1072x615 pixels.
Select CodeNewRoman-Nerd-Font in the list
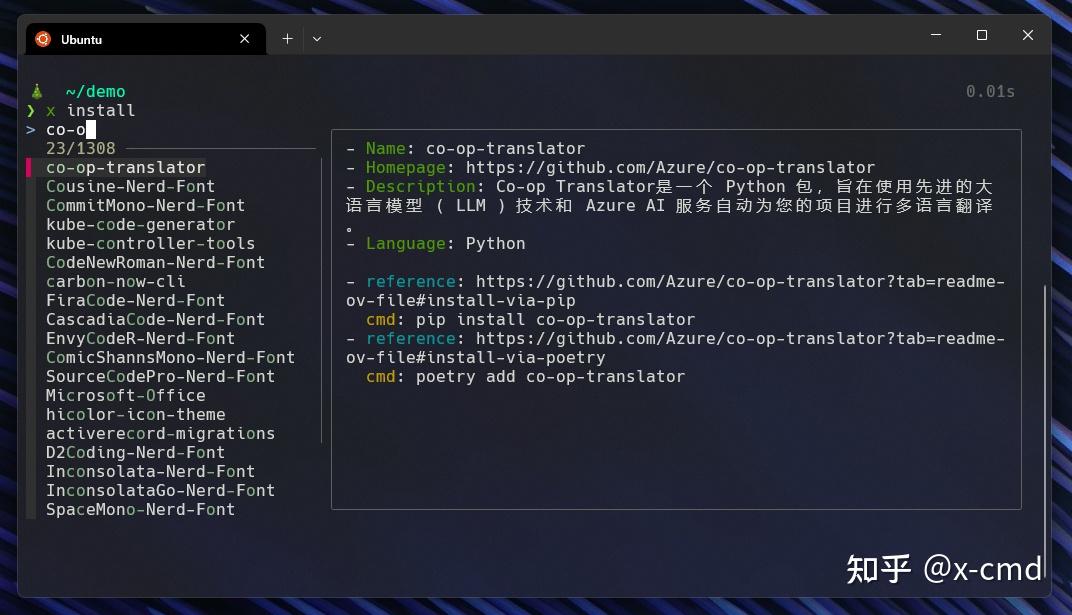tap(155, 262)
